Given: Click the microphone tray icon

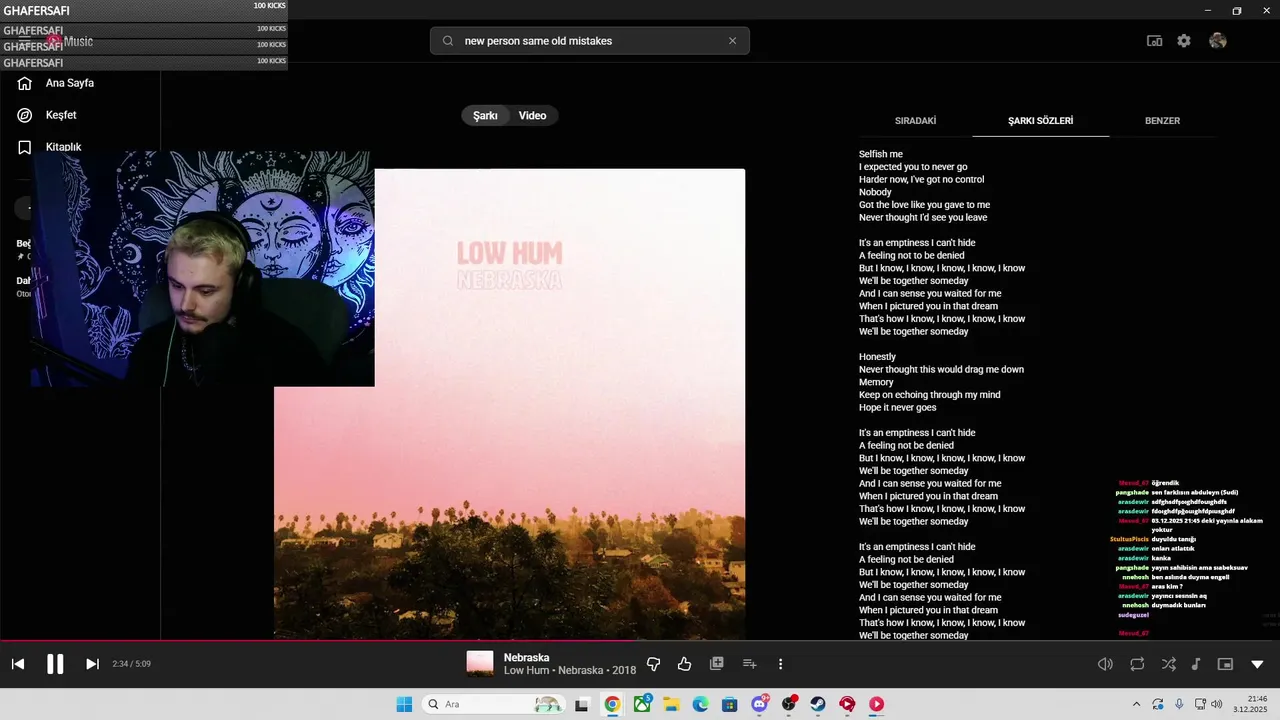Looking at the screenshot, I should (1179, 704).
